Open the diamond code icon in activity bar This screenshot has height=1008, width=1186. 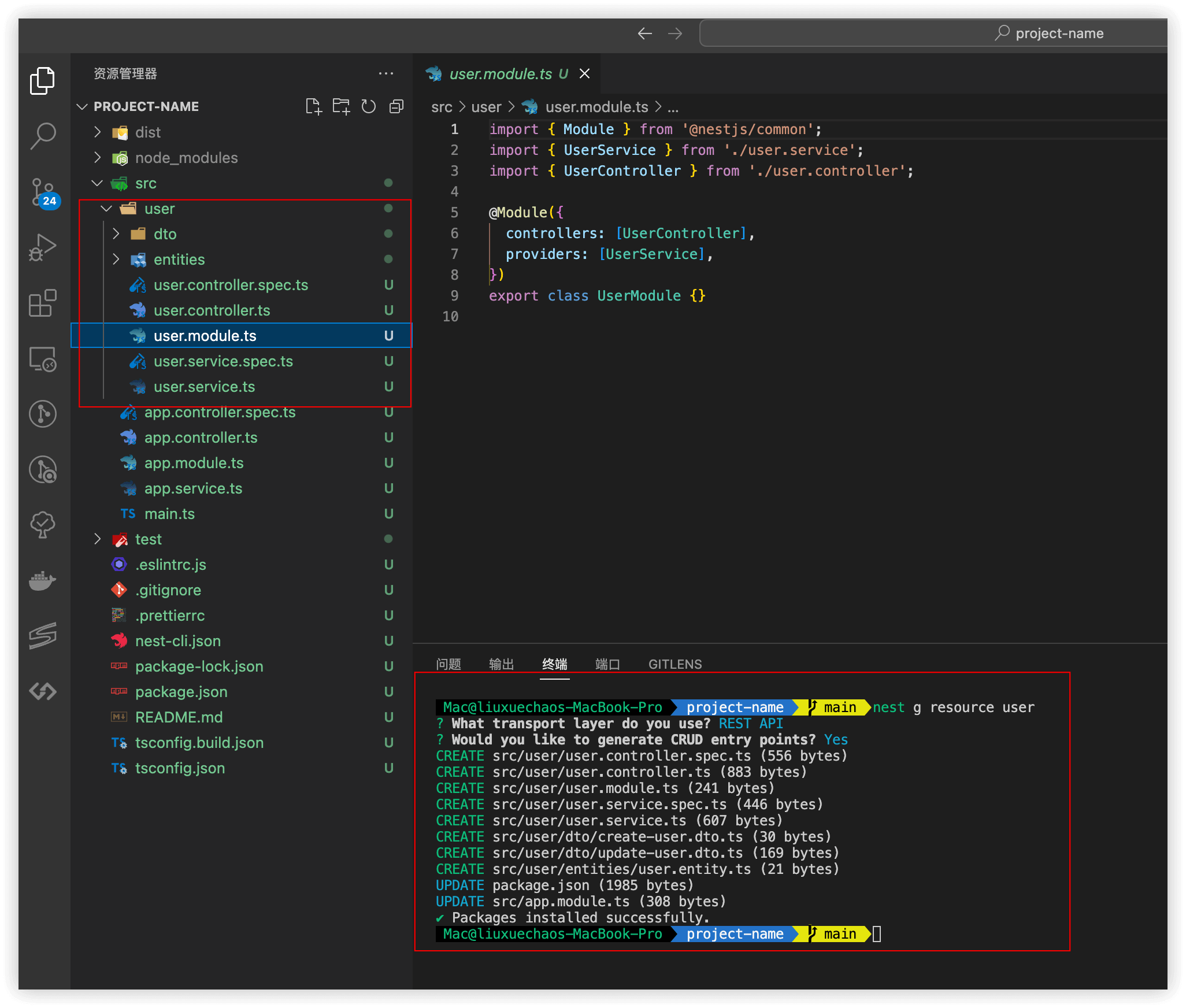(43, 691)
